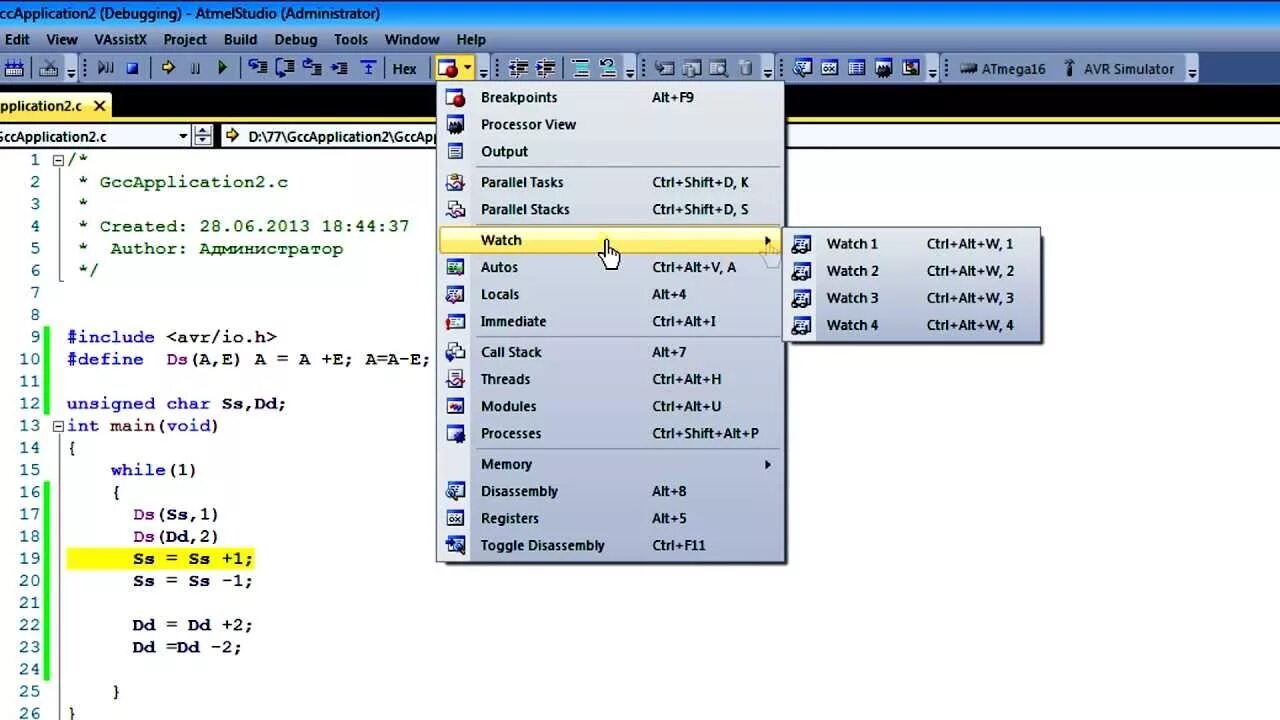Click the Reset toolbar icon with up arrow
The width and height of the screenshot is (1280, 720).
368,68
